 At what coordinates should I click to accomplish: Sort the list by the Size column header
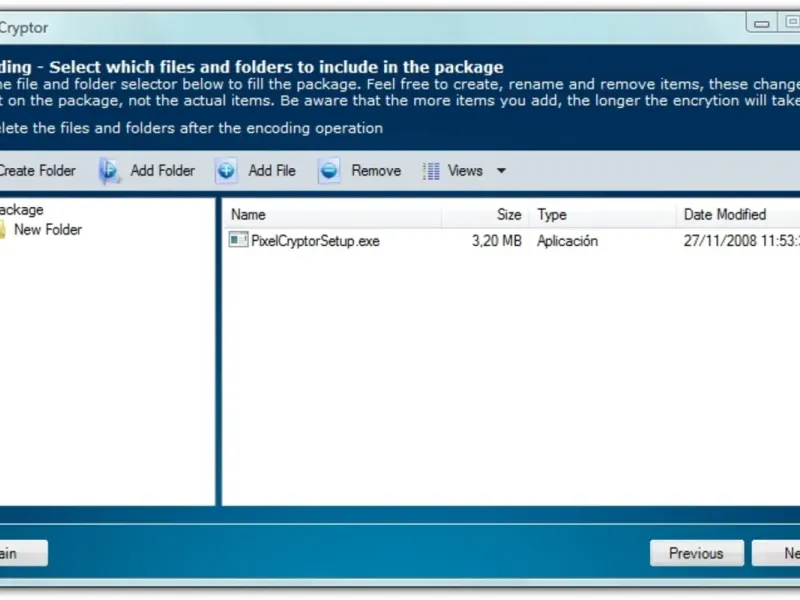pos(485,214)
